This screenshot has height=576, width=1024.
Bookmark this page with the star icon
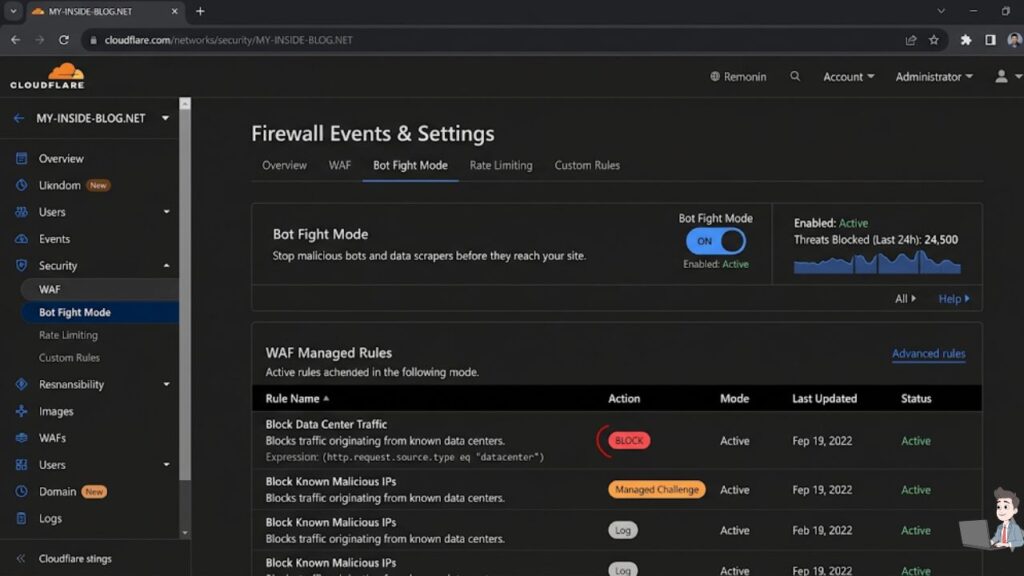coord(934,40)
